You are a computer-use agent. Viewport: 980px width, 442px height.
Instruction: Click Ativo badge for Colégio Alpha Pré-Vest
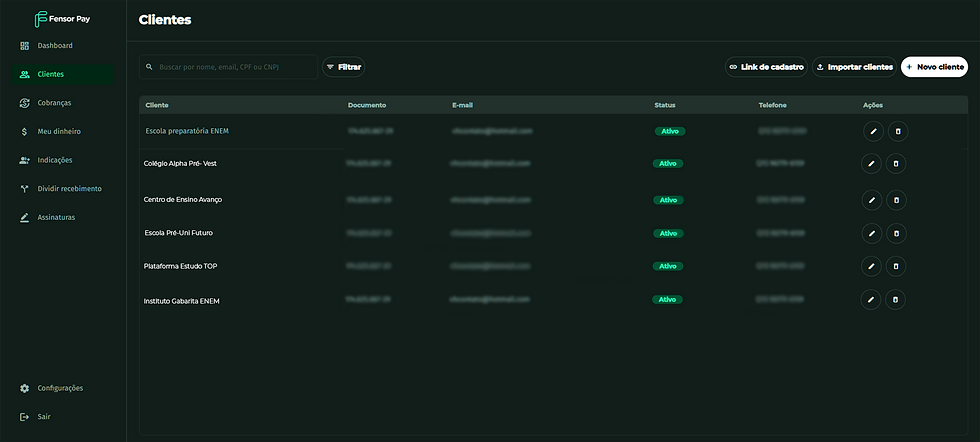tap(668, 164)
